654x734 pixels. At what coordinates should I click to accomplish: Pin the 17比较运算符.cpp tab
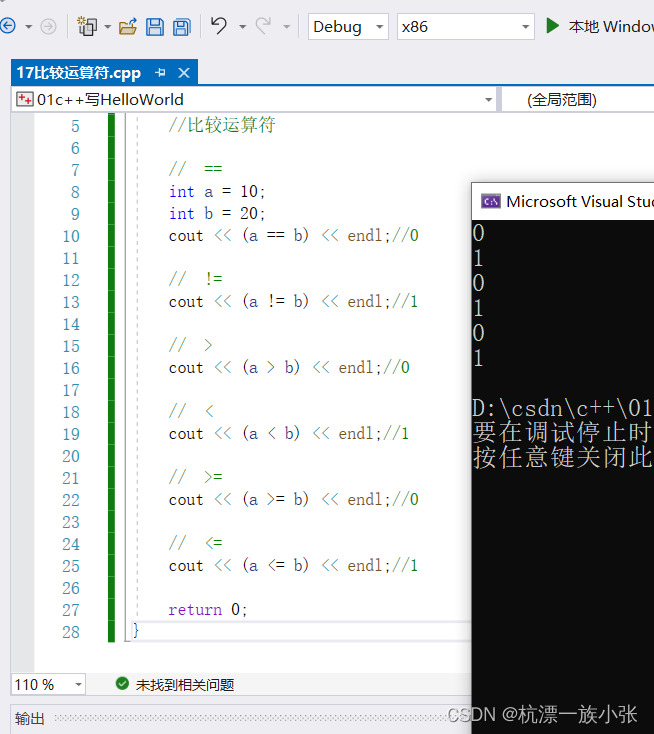pyautogui.click(x=160, y=73)
